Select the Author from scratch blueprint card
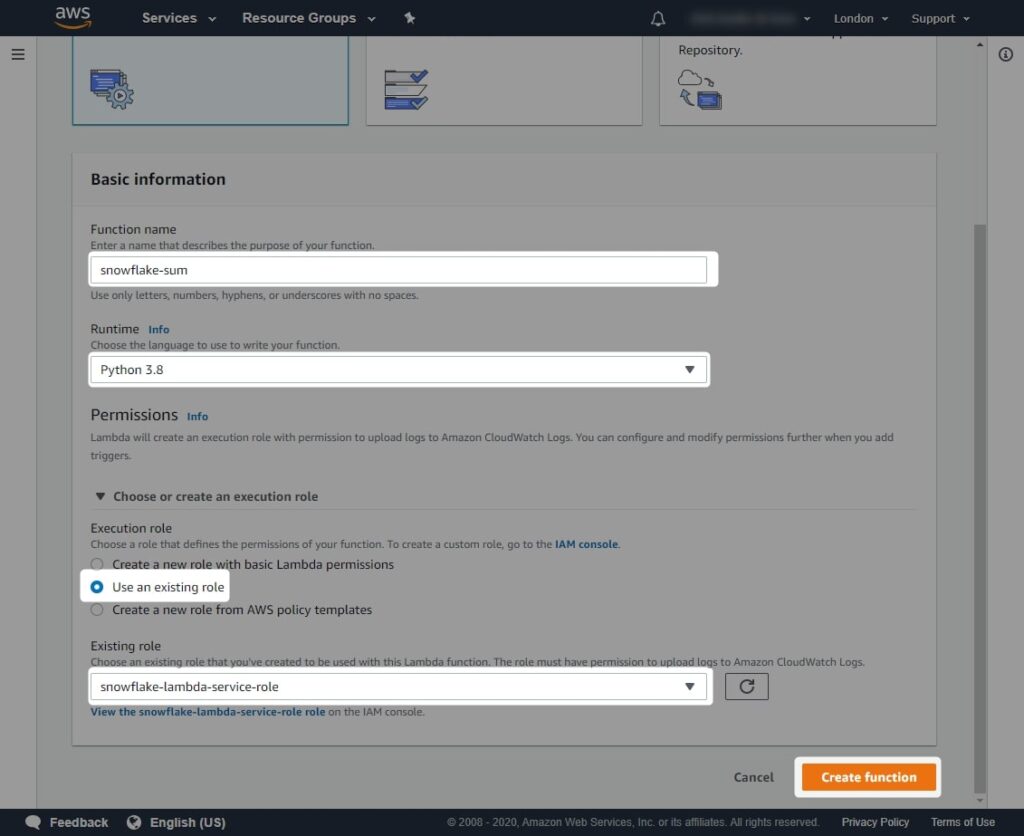 pos(210,85)
